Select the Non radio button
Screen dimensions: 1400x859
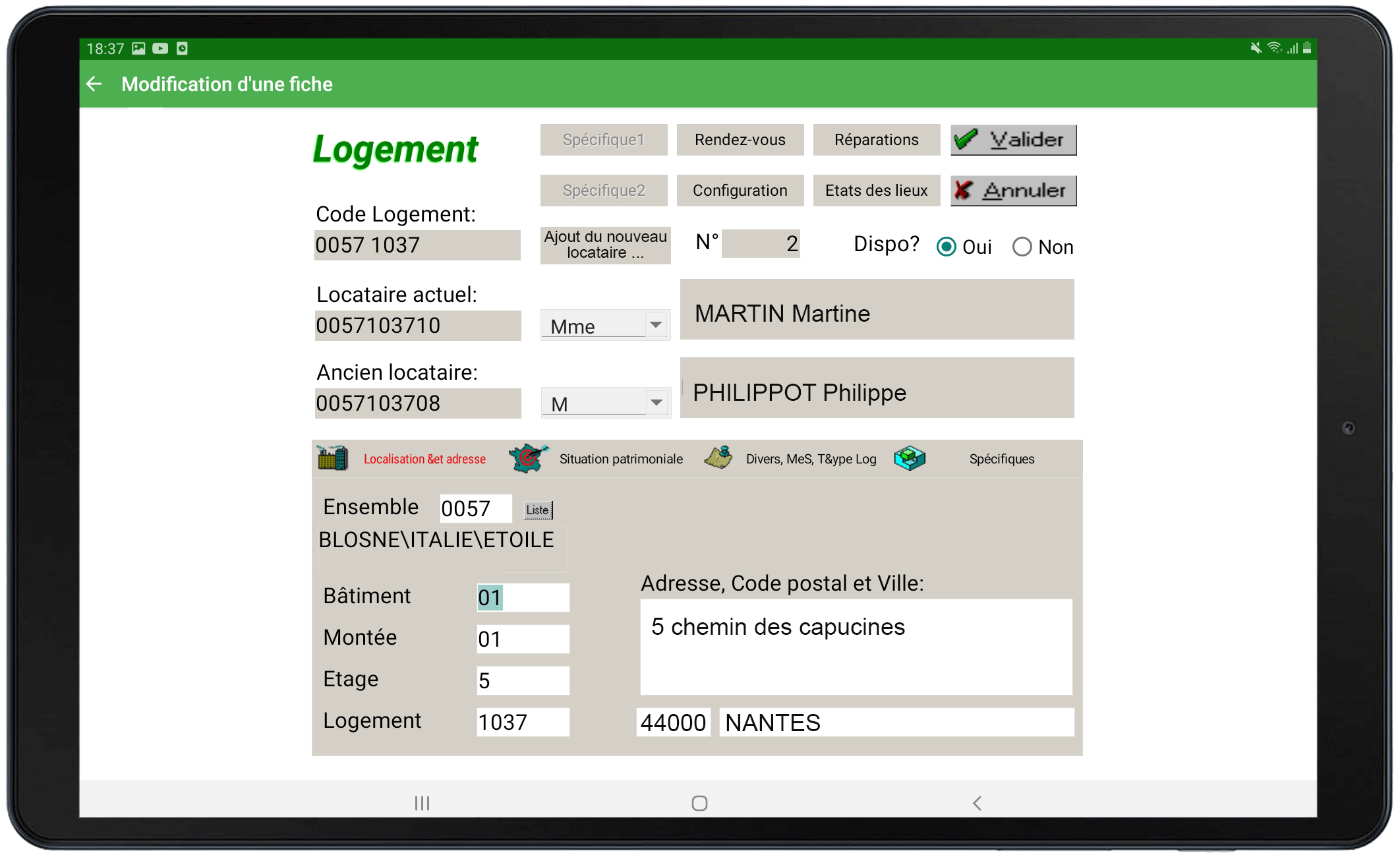point(1022,247)
